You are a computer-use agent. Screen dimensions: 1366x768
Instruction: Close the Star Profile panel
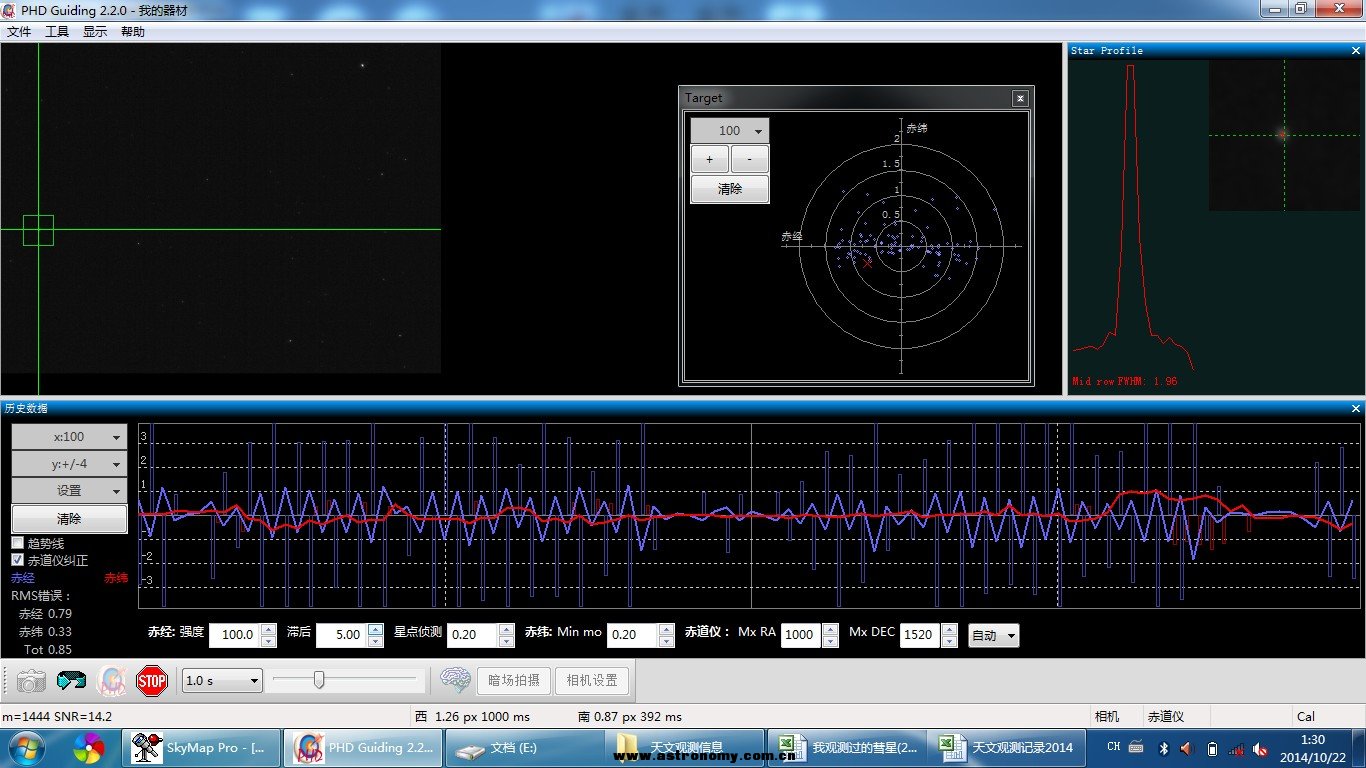1355,50
